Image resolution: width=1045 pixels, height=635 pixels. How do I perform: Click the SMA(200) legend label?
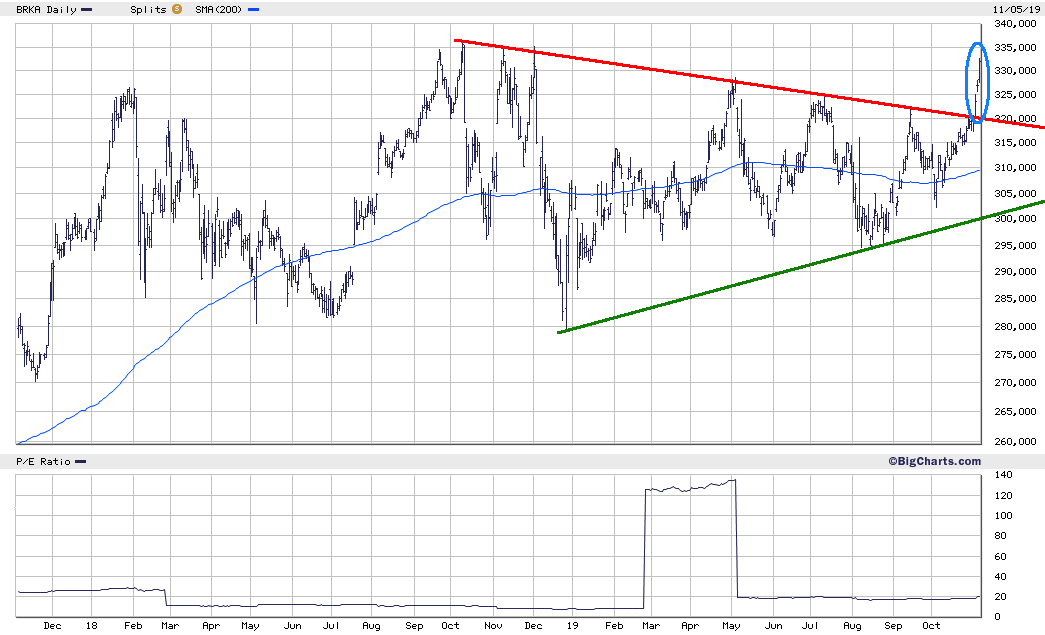click(219, 10)
